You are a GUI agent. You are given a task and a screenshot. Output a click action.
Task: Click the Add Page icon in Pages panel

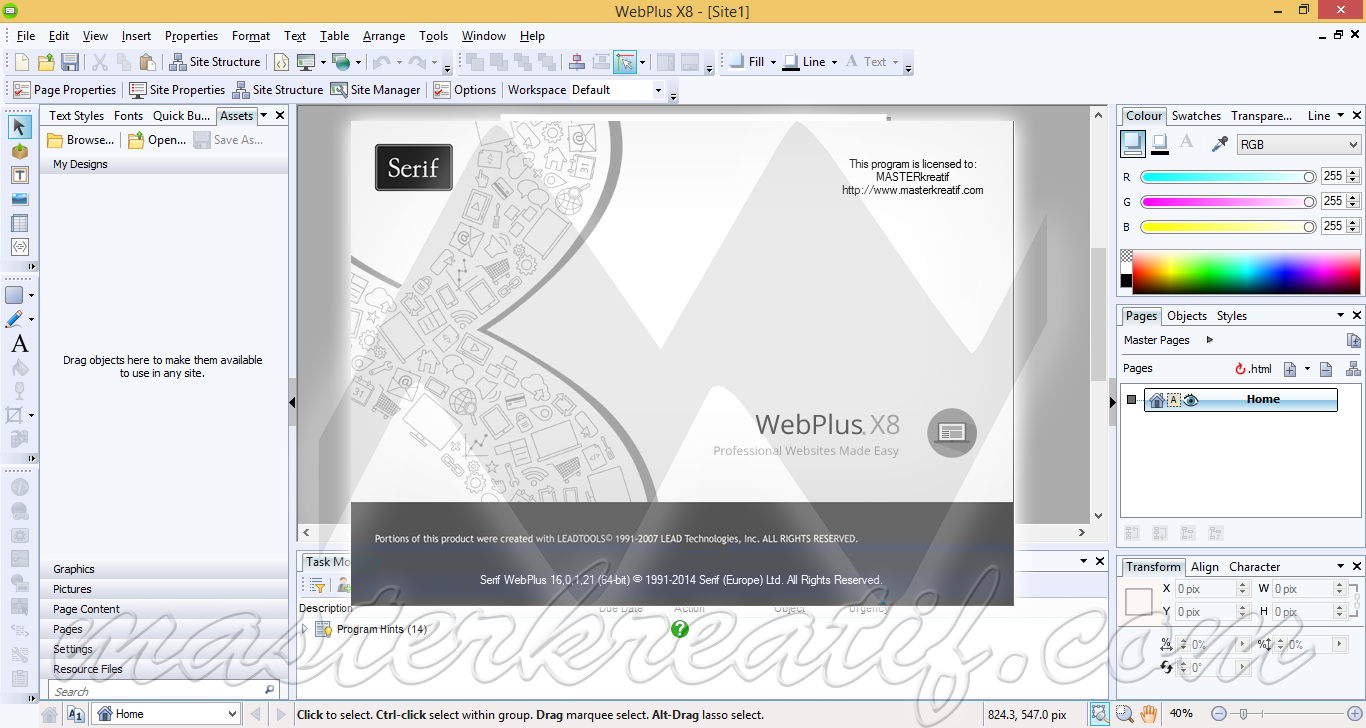1290,369
